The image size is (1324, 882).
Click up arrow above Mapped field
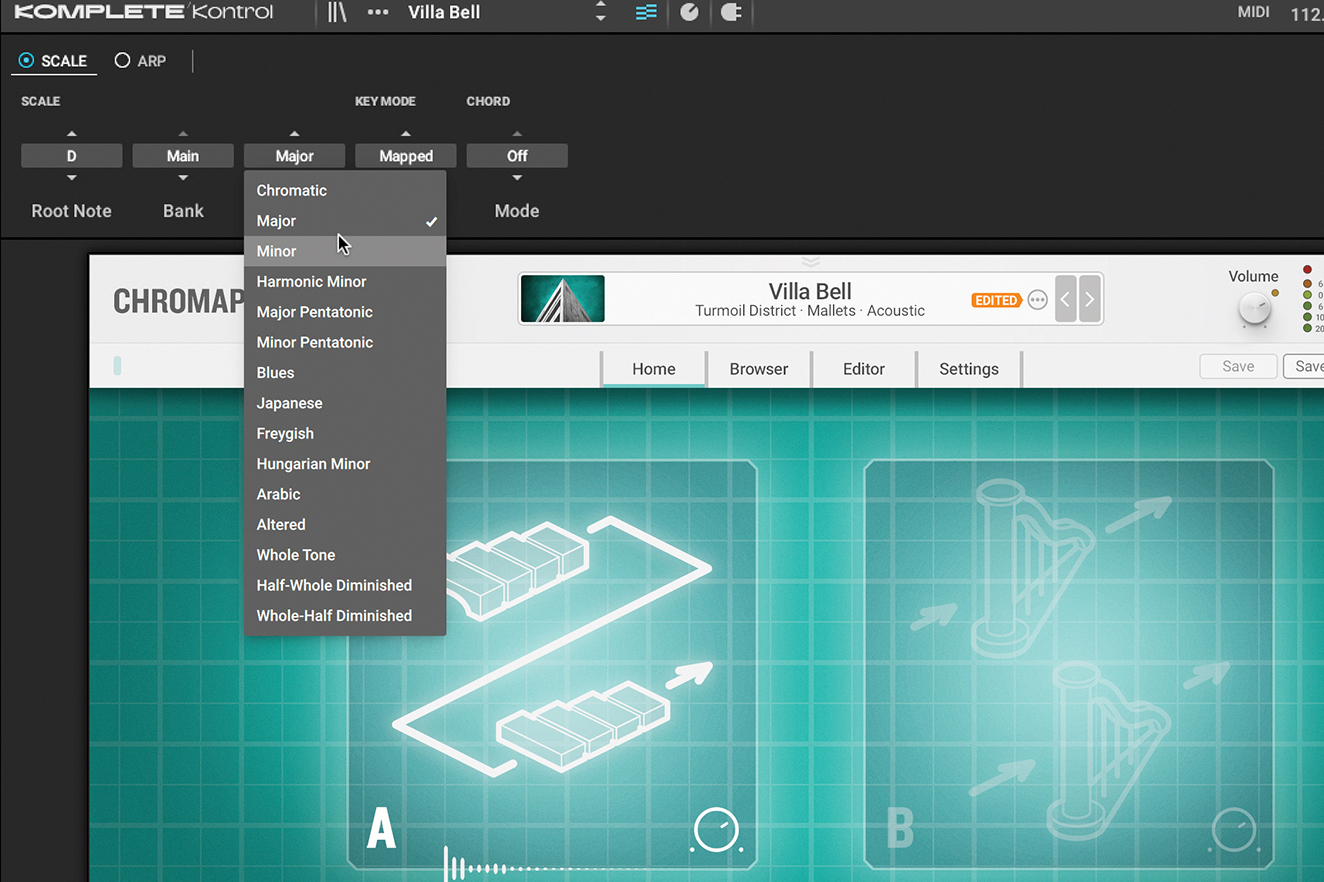point(406,133)
